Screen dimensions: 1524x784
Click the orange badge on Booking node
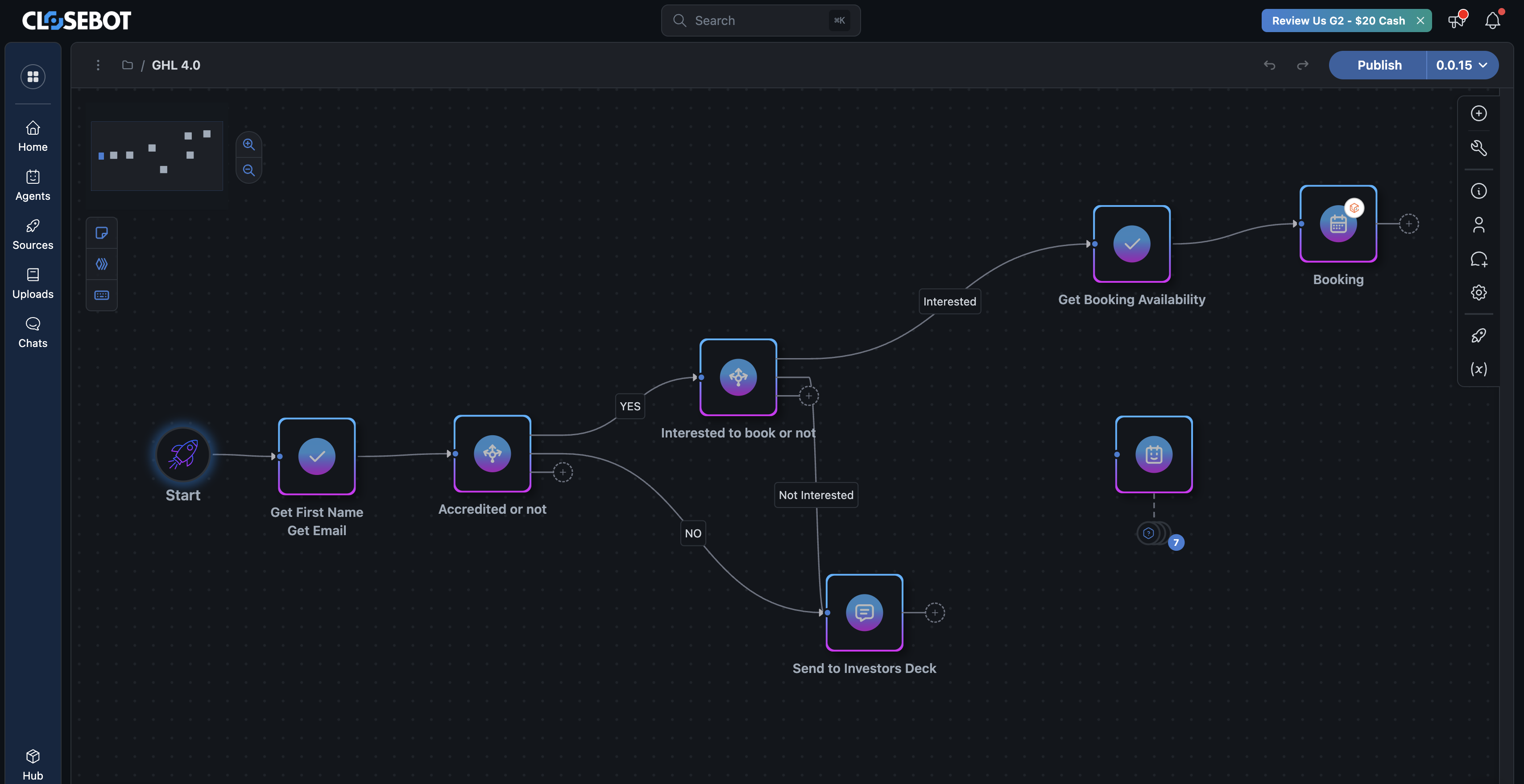1354,208
